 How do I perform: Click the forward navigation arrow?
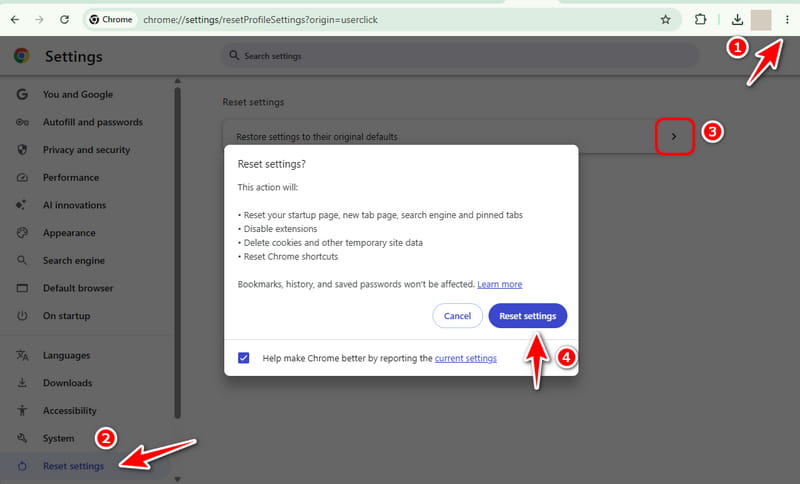click(x=39, y=19)
